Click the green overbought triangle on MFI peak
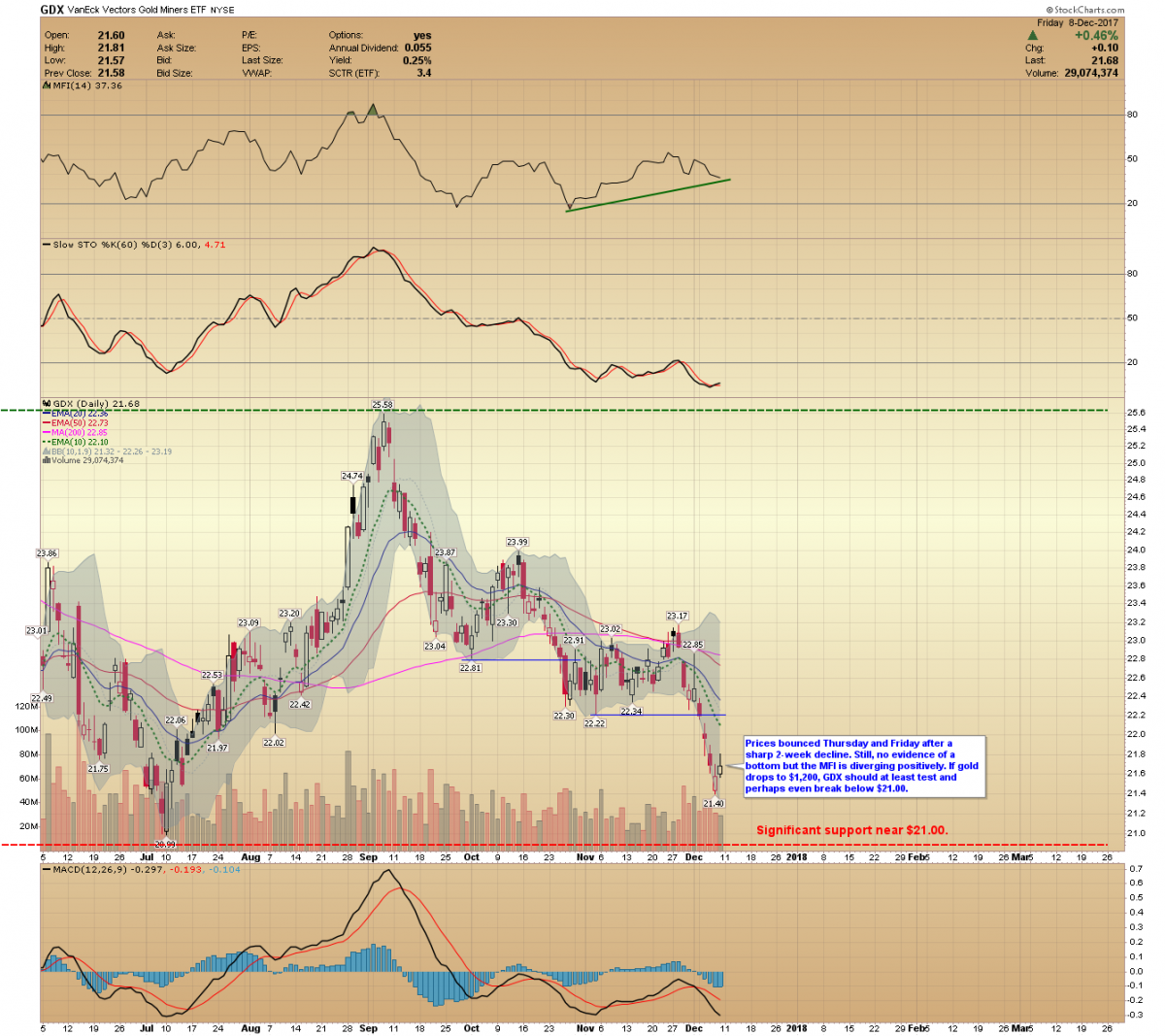Screen dimensions: 1165x1036 pyautogui.click(x=373, y=110)
